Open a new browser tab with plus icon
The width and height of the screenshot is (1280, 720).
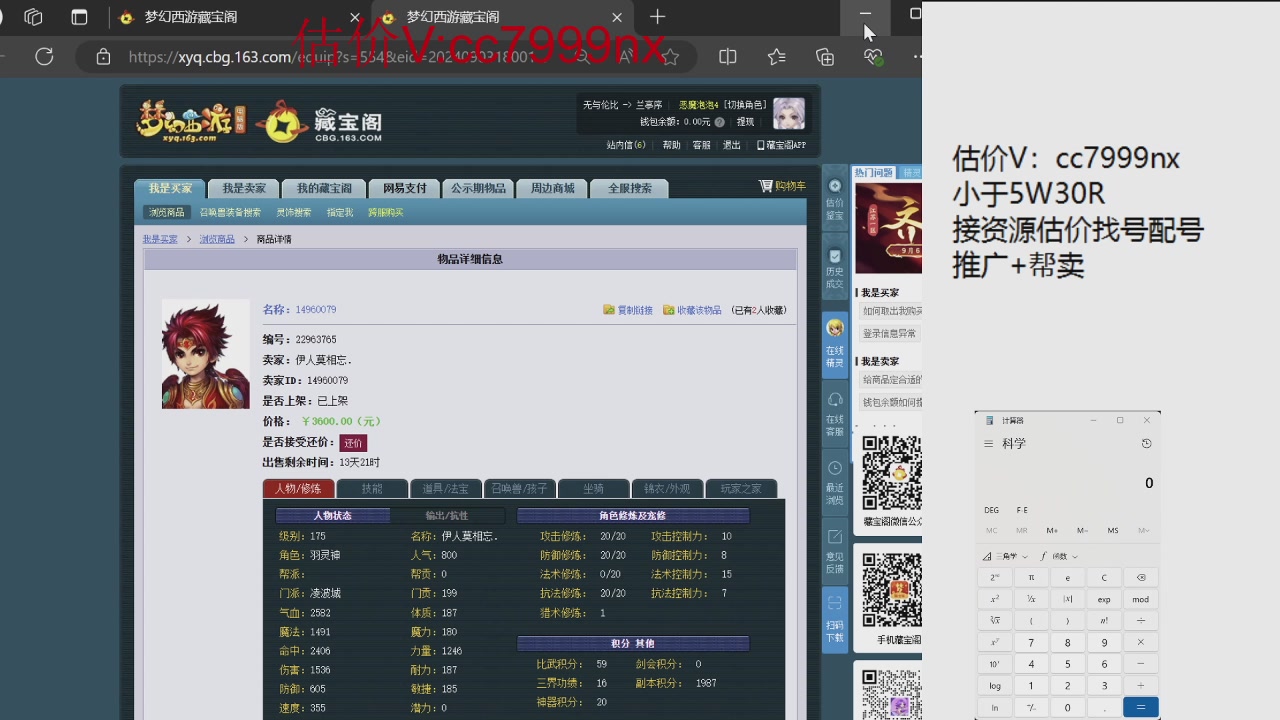657,17
